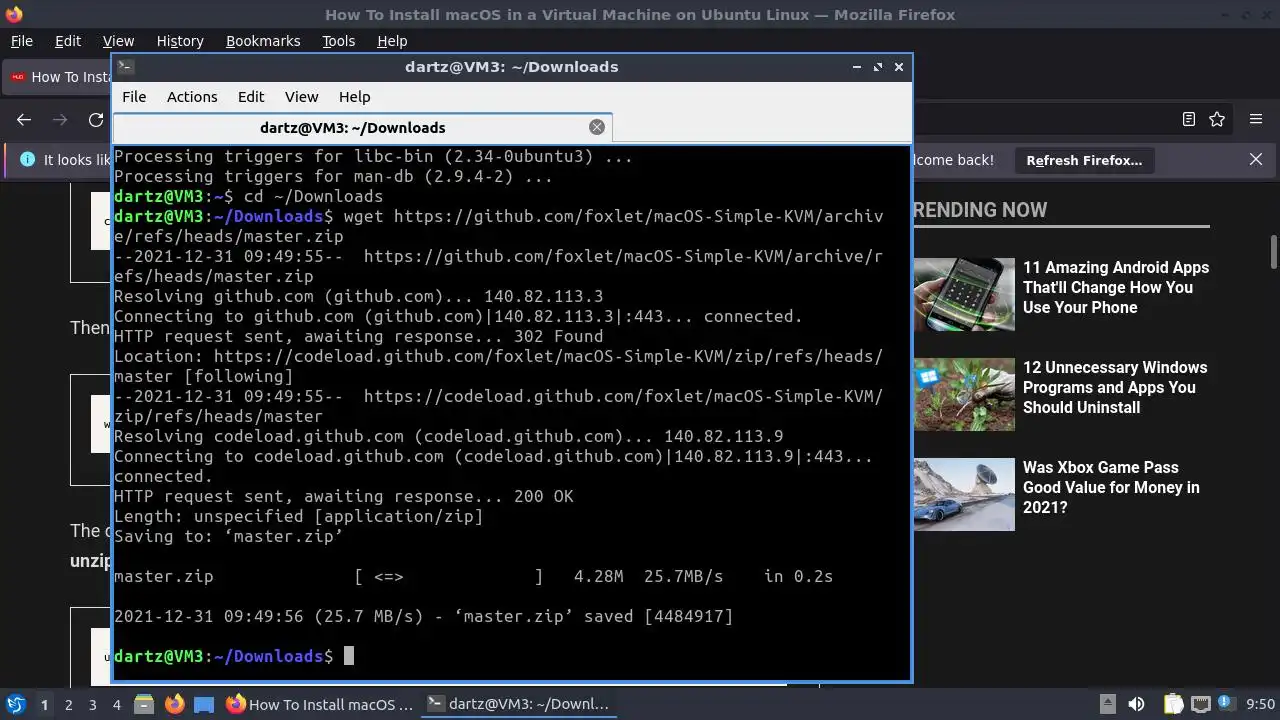1280x720 pixels.
Task: Open the Was Xbox Game Pass article link
Action: click(1111, 487)
